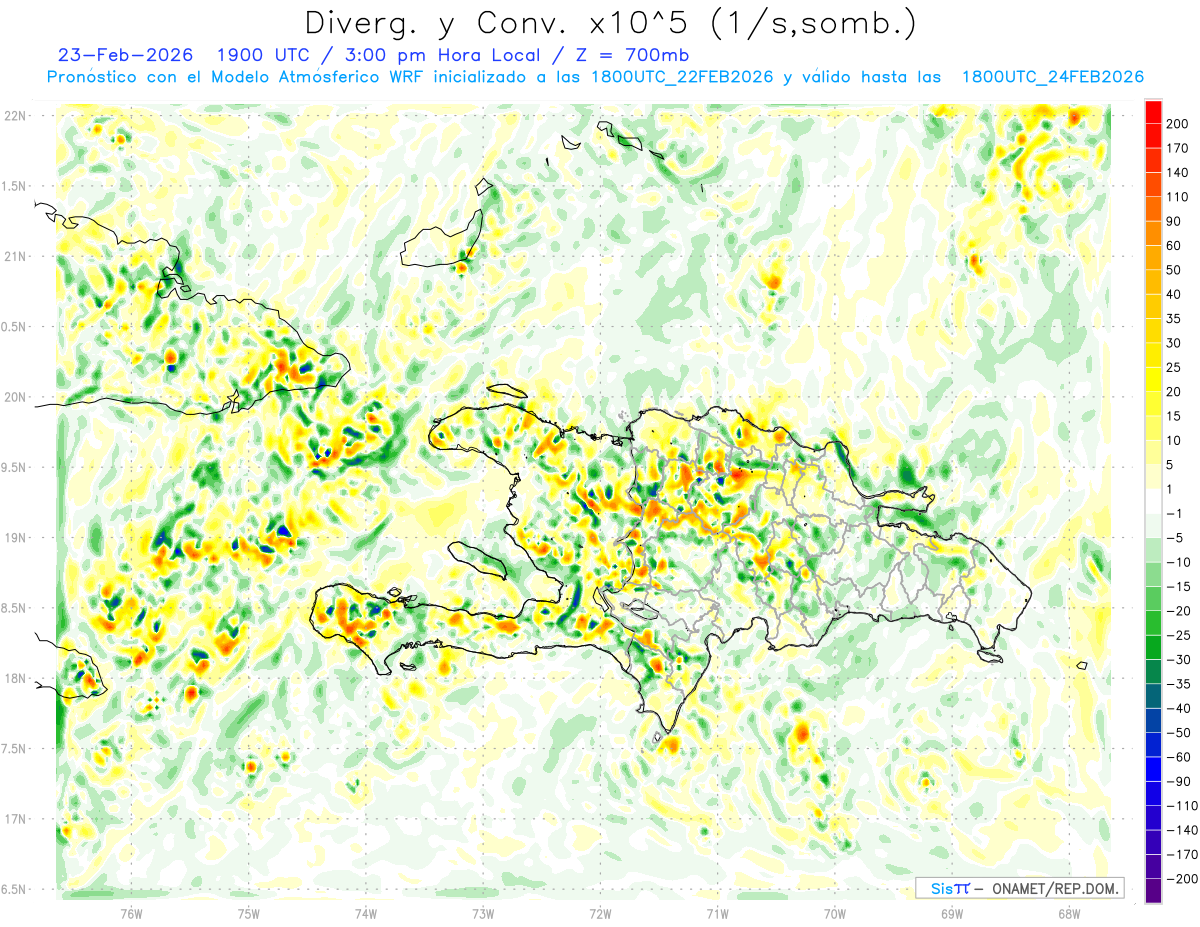
Task: Click the latitude label '1.5N'
Action: (x=14, y=186)
